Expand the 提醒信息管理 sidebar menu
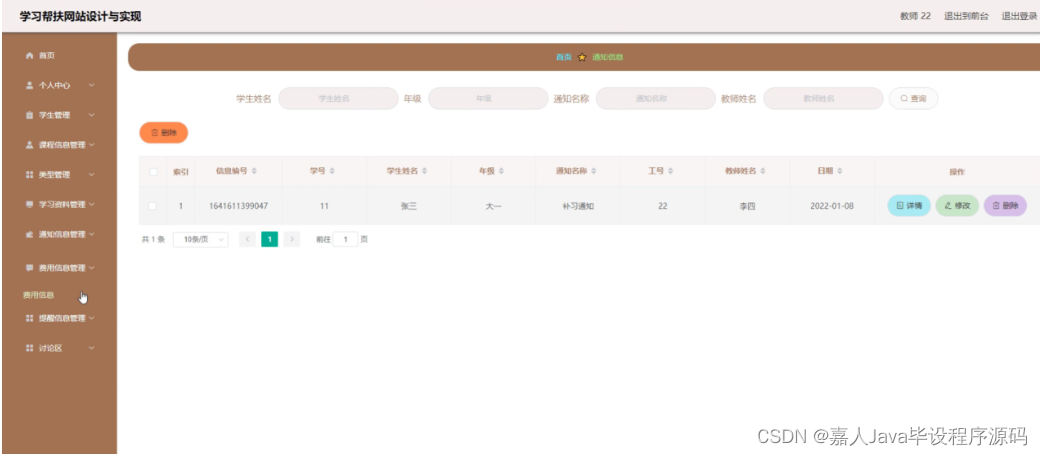This screenshot has height=456, width=1042. pyautogui.click(x=59, y=318)
